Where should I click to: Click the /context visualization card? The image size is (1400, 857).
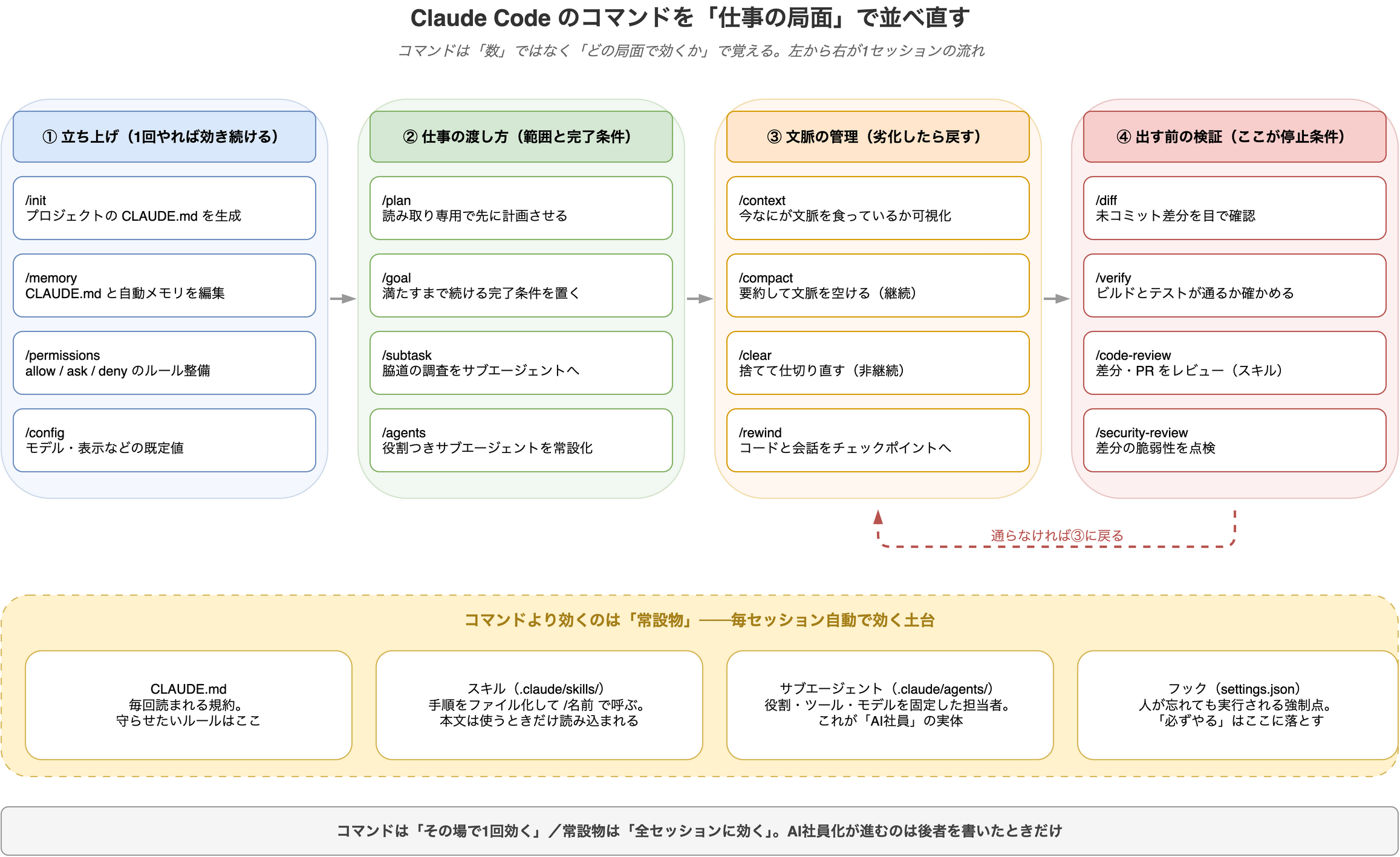pos(878,208)
